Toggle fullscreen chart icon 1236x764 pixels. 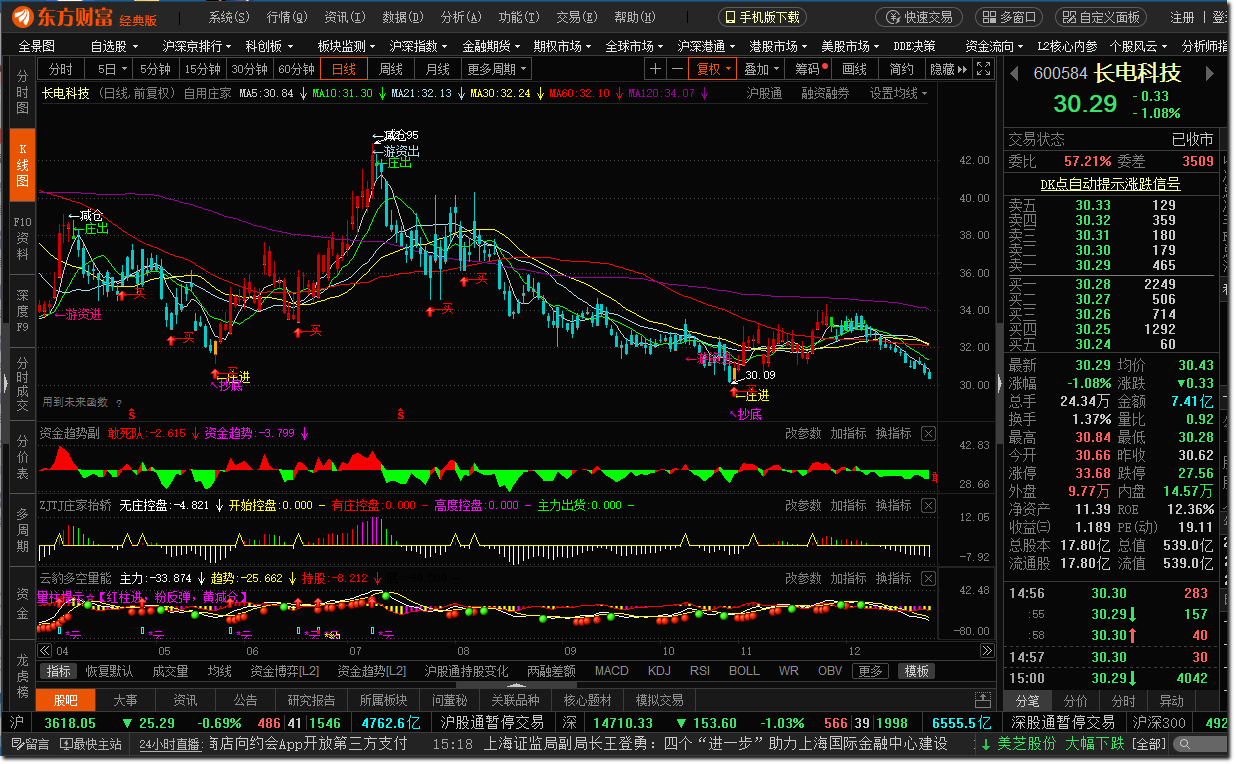[984, 69]
